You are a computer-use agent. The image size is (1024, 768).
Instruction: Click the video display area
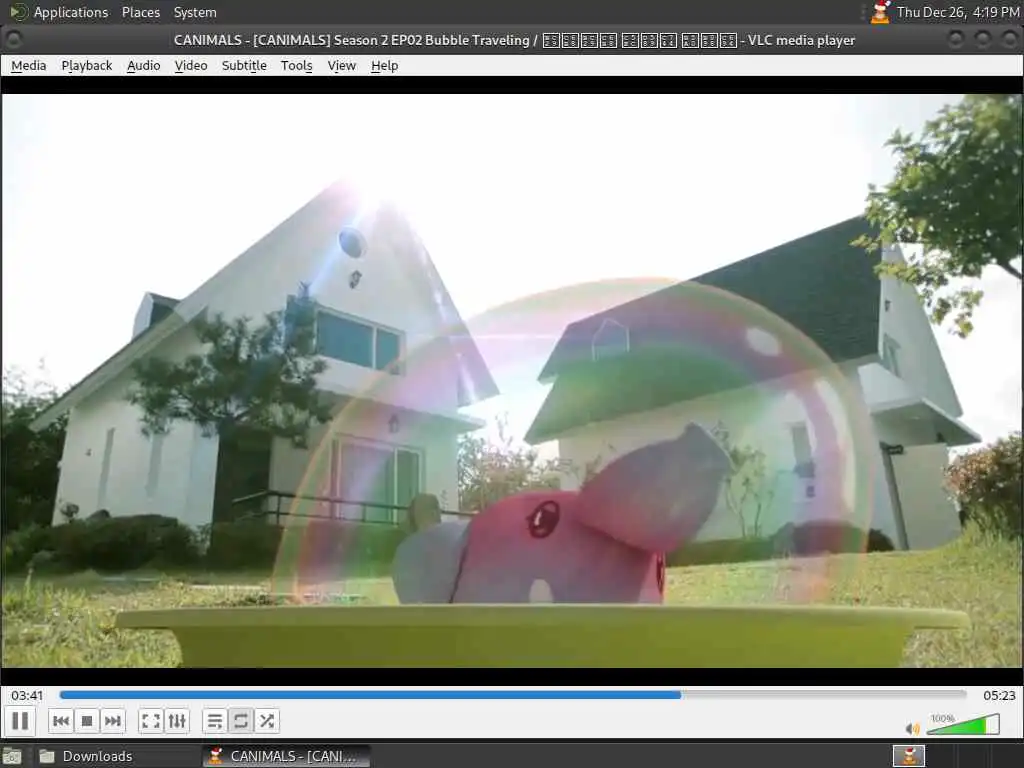click(512, 381)
